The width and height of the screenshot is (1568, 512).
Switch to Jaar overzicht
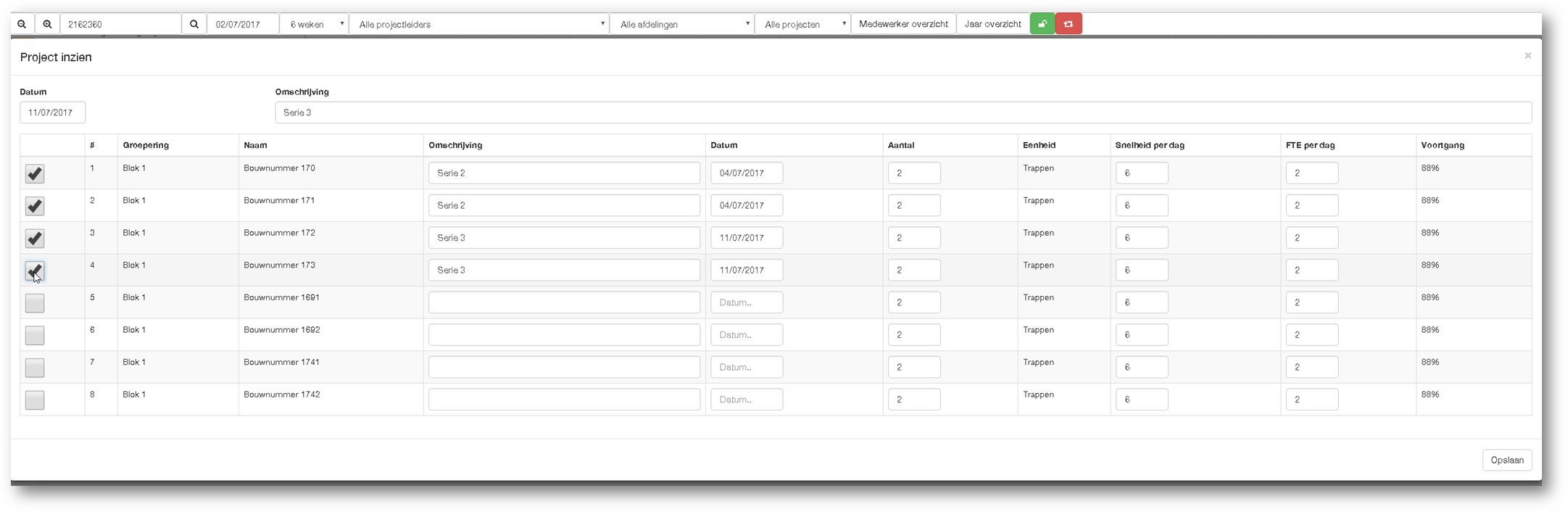992,24
